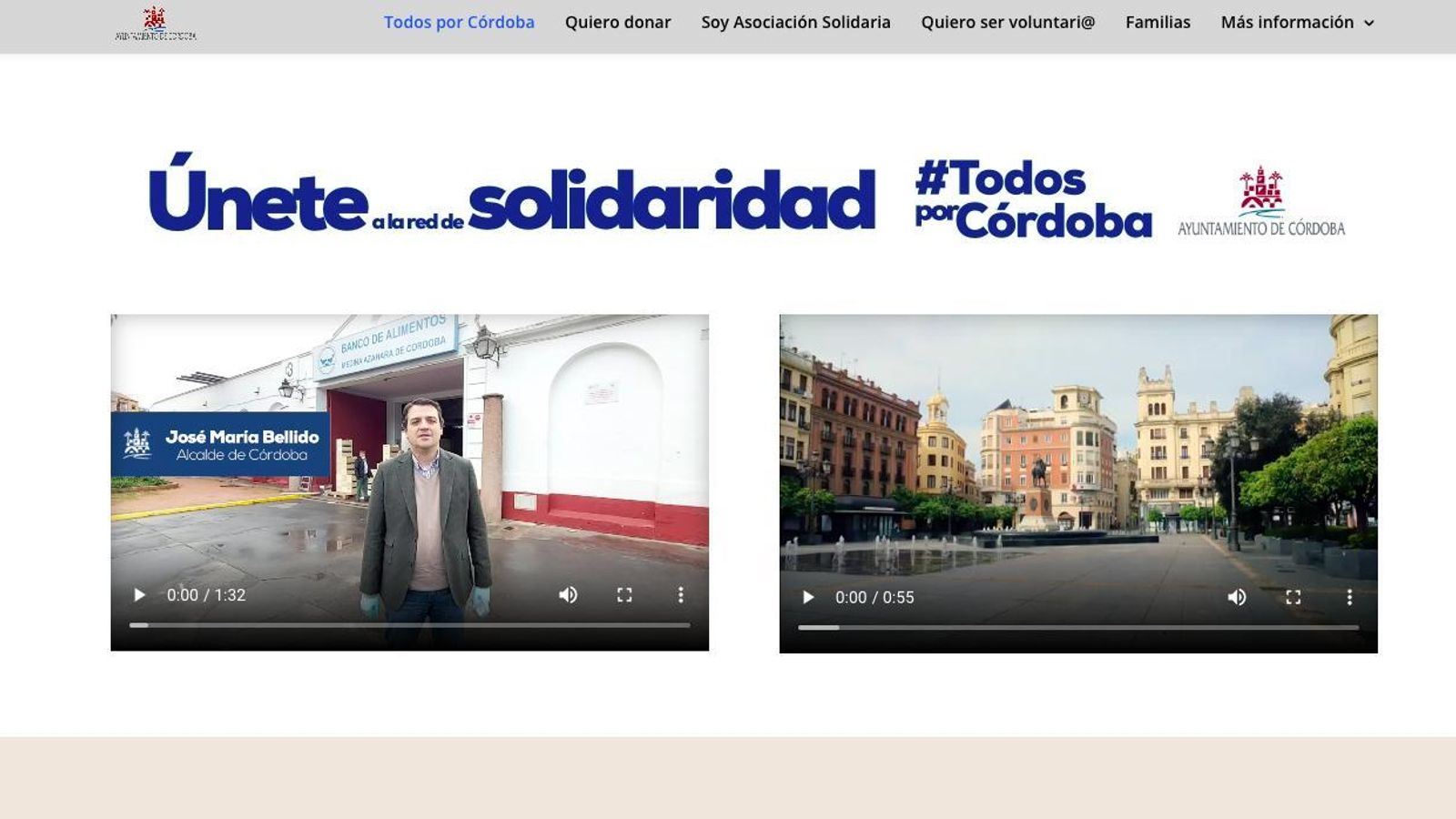This screenshot has height=819, width=1456.
Task: Open the left video's more-options menu
Action: (681, 594)
